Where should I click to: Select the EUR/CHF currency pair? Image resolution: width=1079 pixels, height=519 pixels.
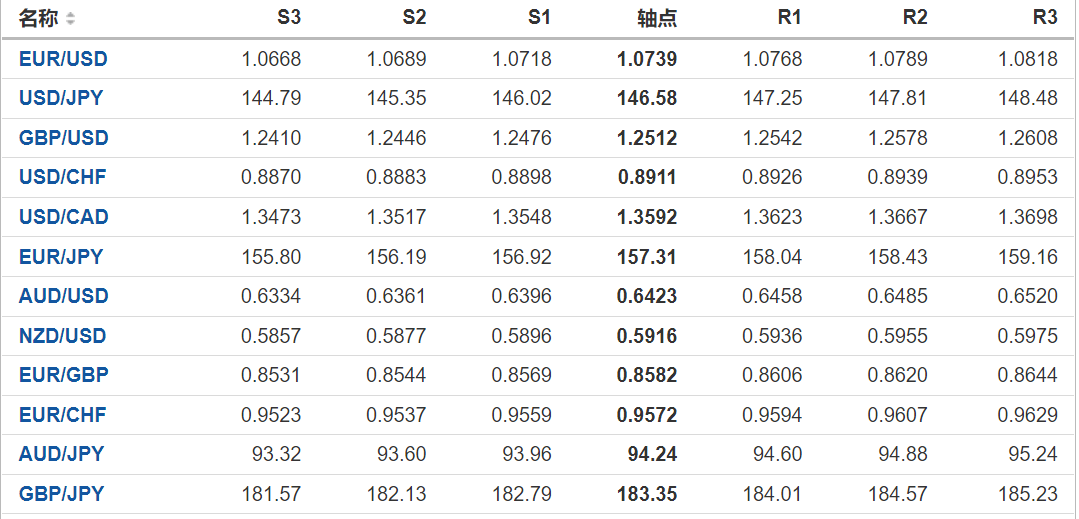pos(62,415)
